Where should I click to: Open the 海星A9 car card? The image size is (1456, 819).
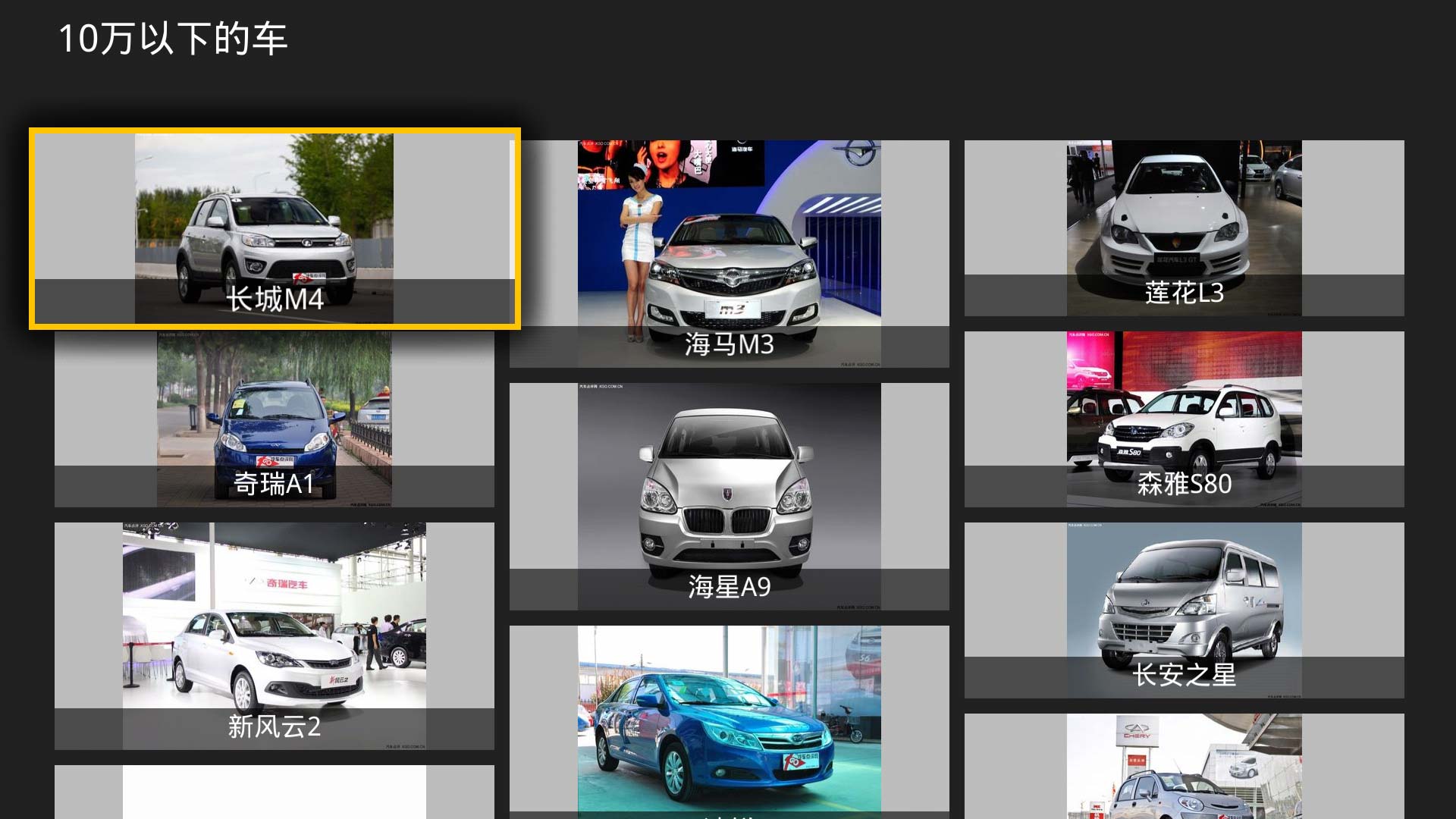pyautogui.click(x=729, y=497)
